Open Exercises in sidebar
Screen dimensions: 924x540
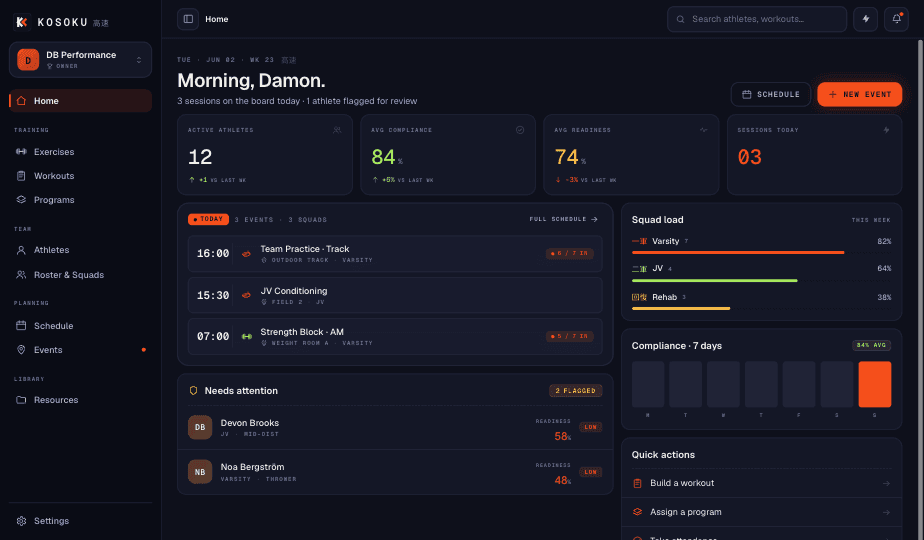coord(81,152)
